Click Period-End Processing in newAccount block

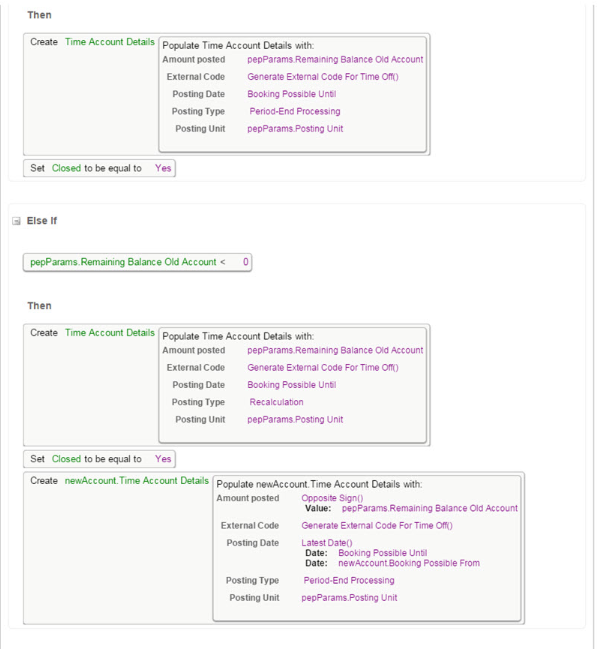point(349,580)
